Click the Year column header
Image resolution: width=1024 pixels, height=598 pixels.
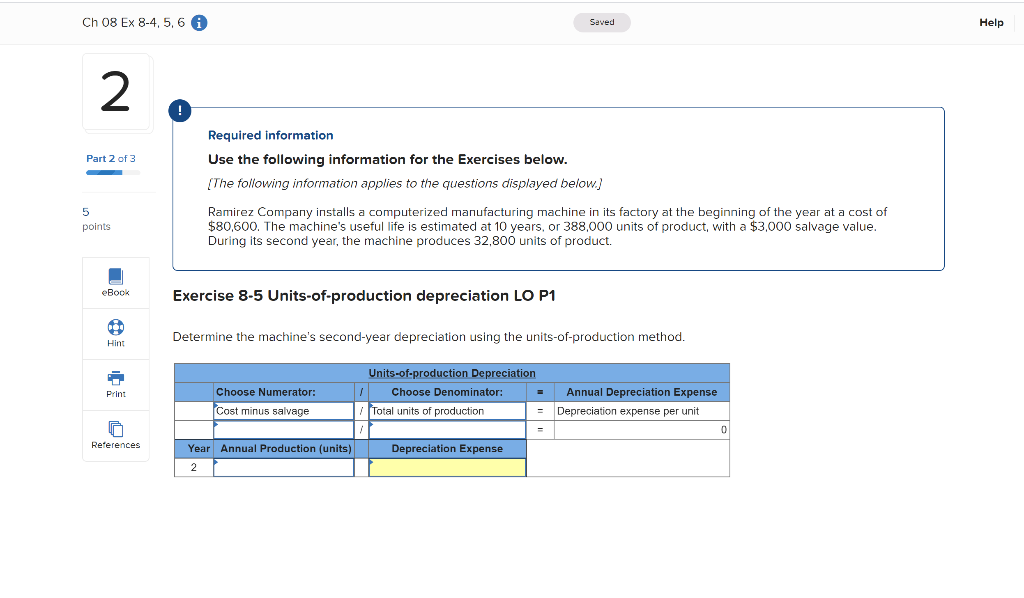(194, 448)
